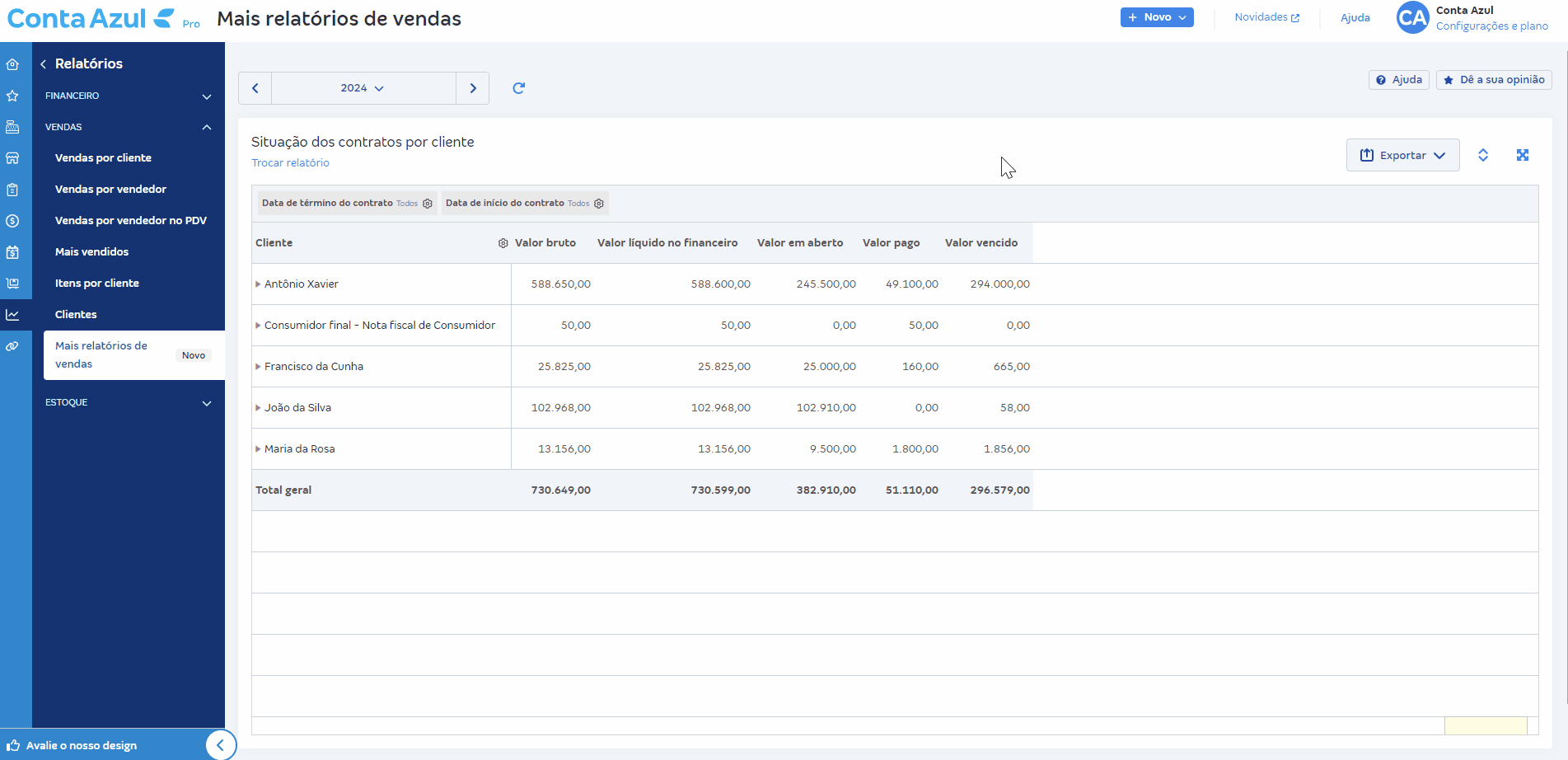
Task: Open the cart inventory icon
Action: (x=12, y=284)
